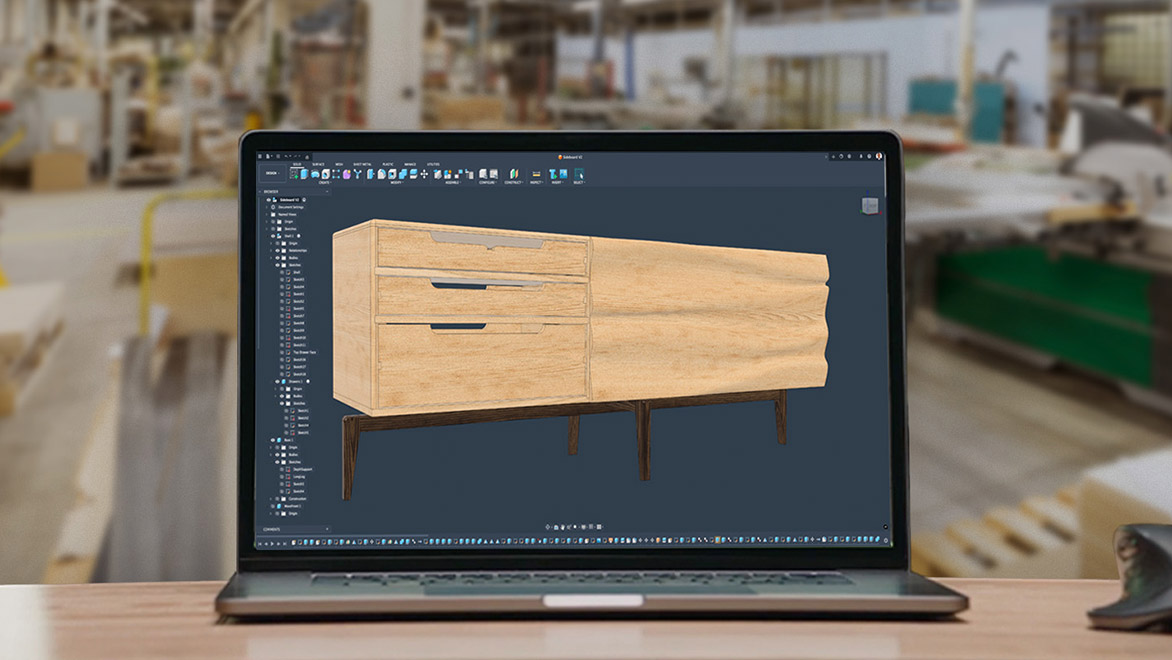Image resolution: width=1172 pixels, height=660 pixels.
Task: Open the Design workspace dropdown
Action: pyautogui.click(x=272, y=173)
